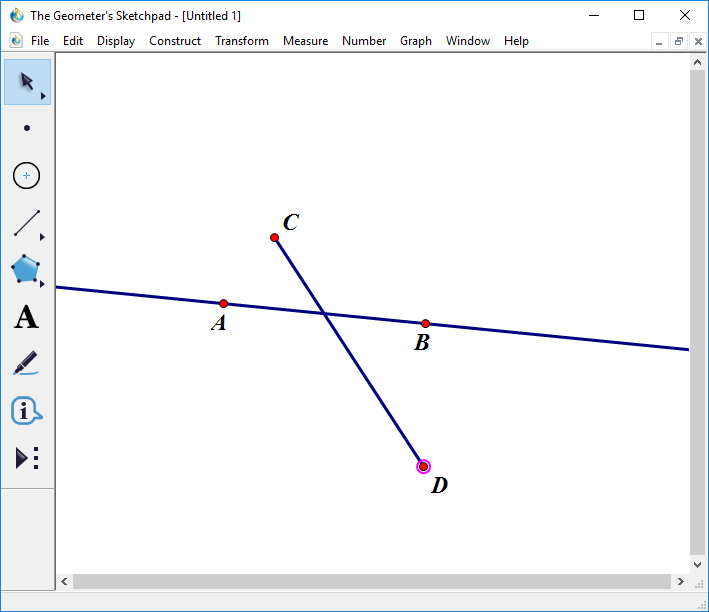Image resolution: width=709 pixels, height=612 pixels.
Task: Open the Graph menu
Action: click(416, 41)
